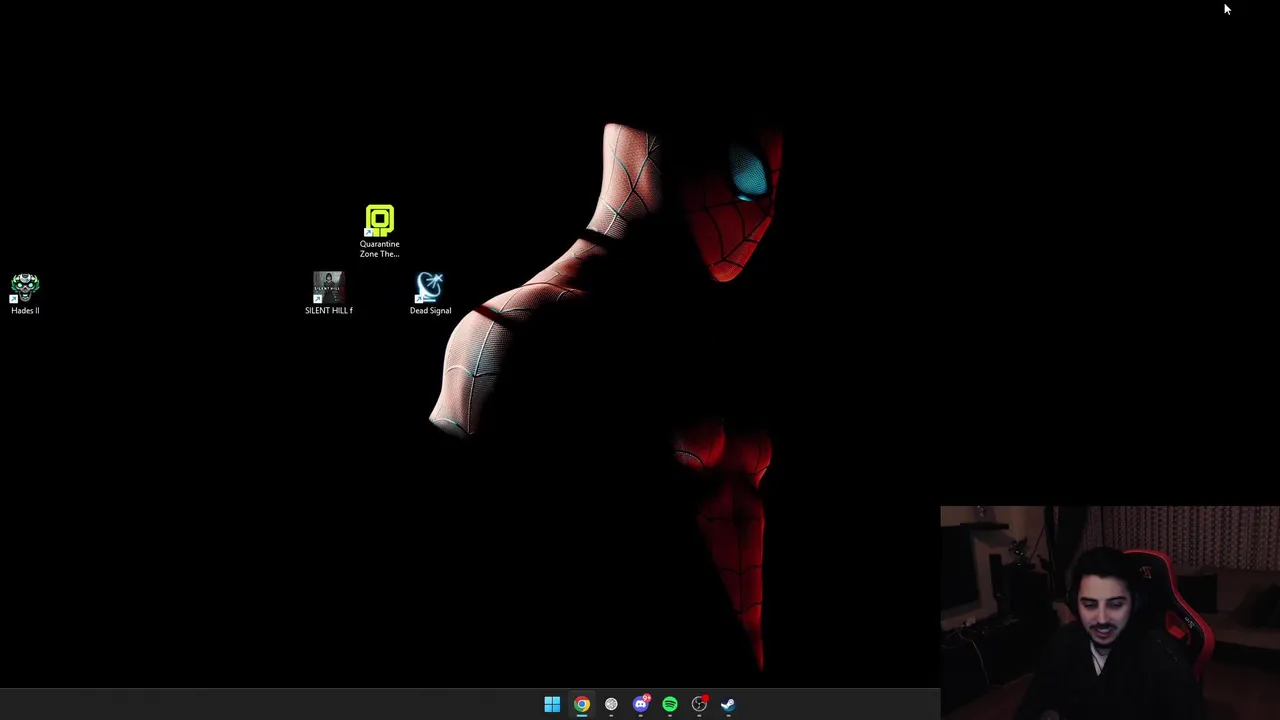Open Spotify from the taskbar
This screenshot has height=720, width=1280.
coord(670,705)
